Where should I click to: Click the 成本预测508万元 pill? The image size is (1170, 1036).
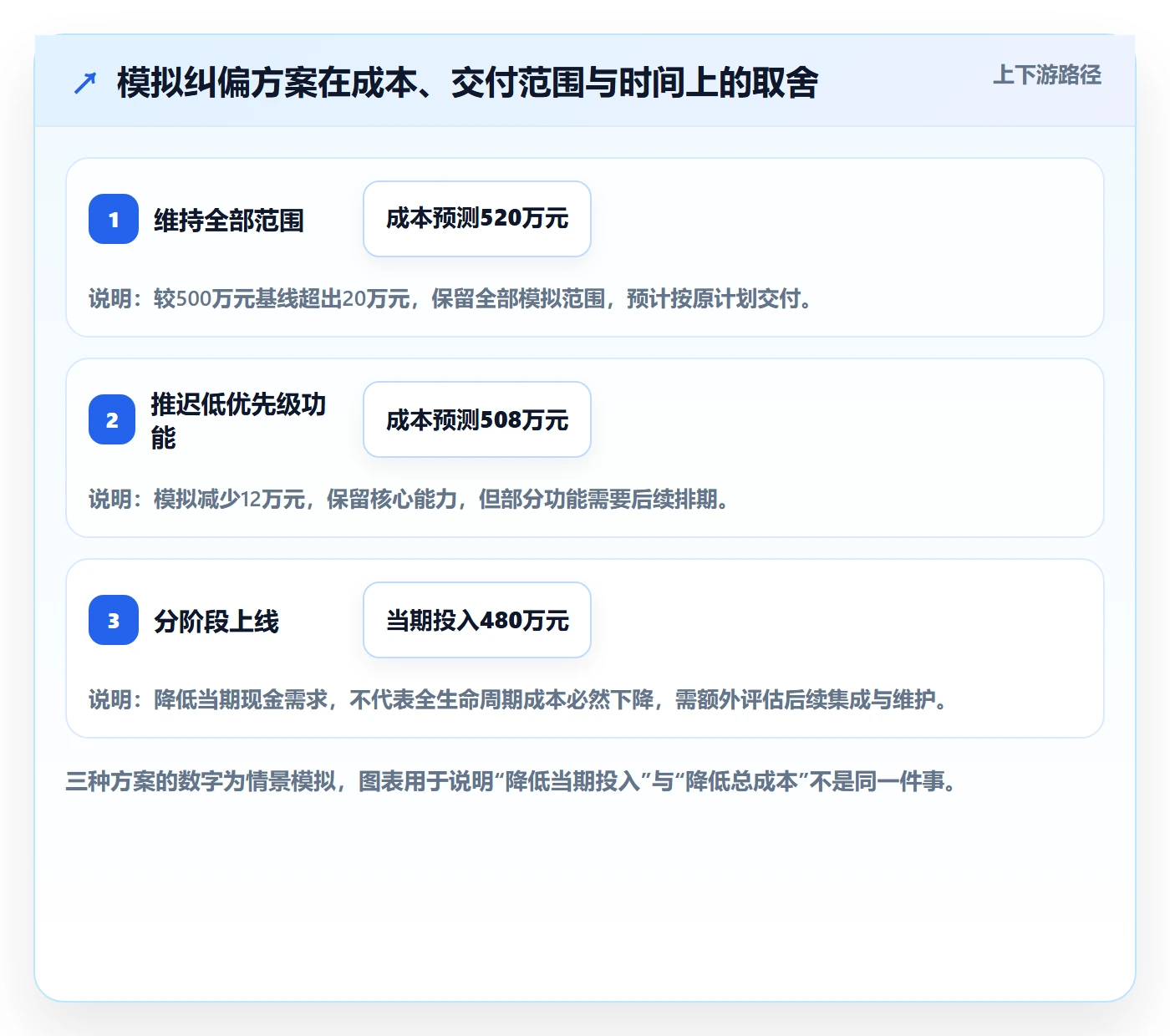(477, 419)
